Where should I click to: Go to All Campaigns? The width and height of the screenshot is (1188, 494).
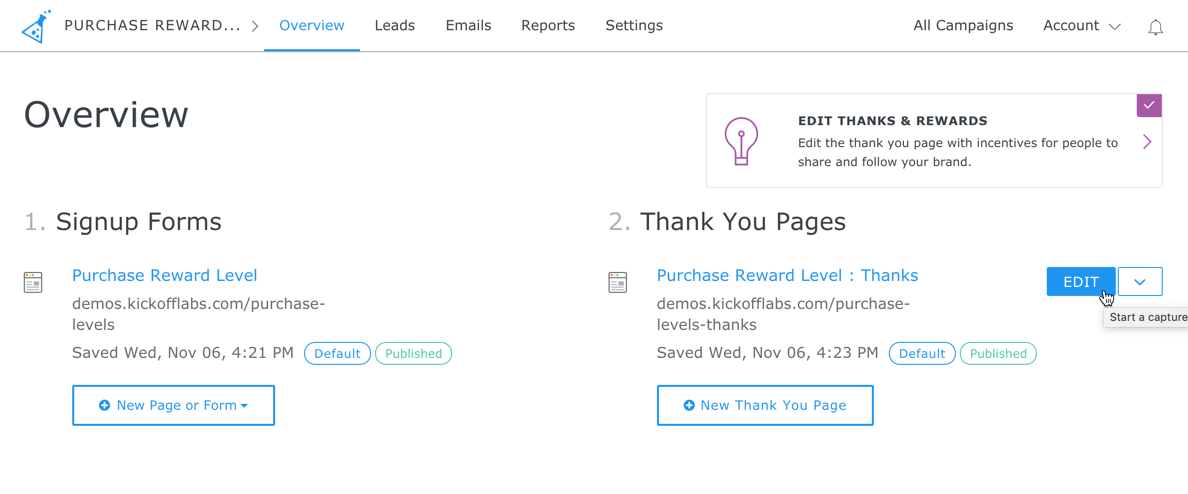coord(962,26)
